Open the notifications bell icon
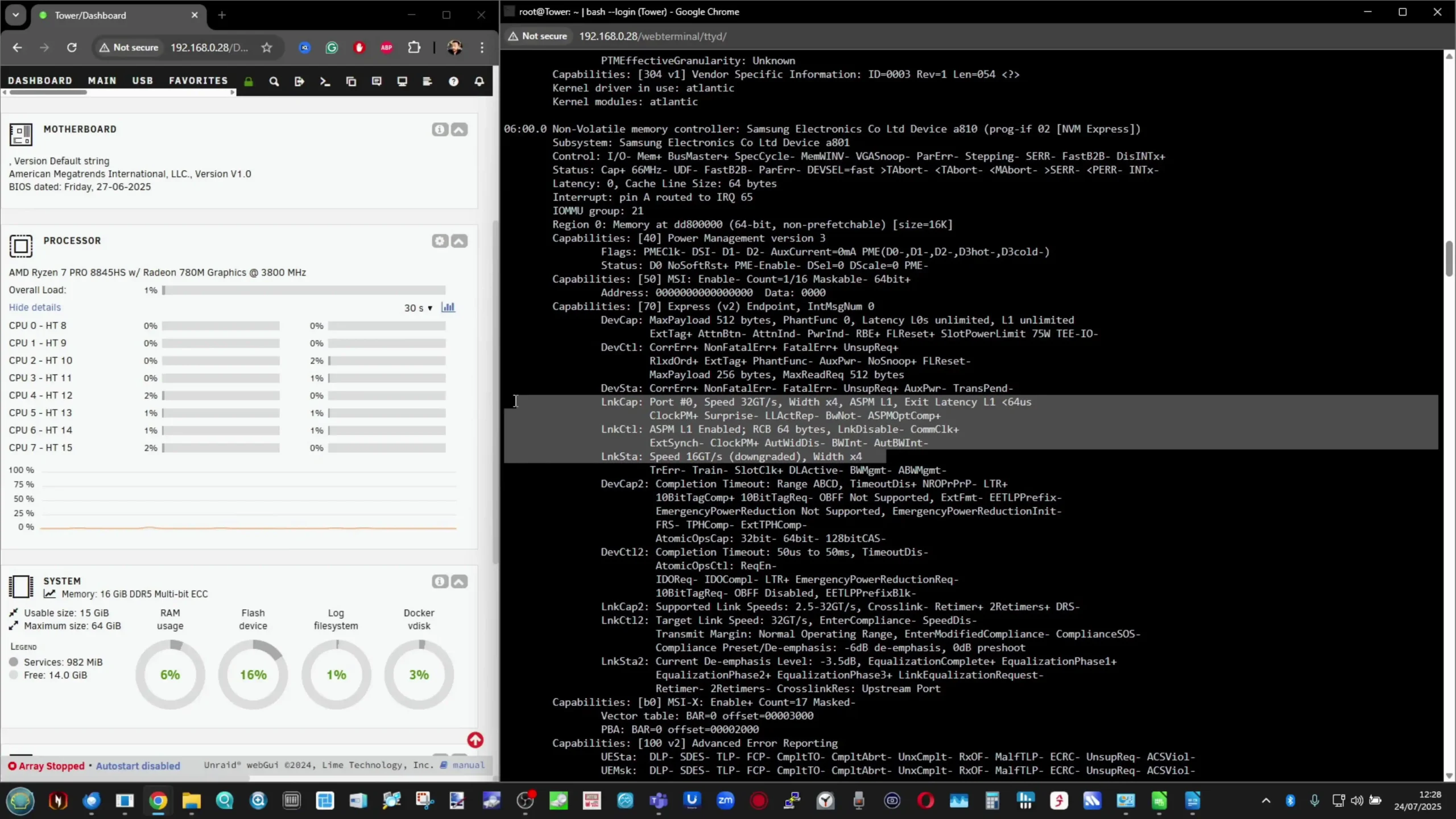Screen dimensions: 1456x819 click(x=479, y=81)
